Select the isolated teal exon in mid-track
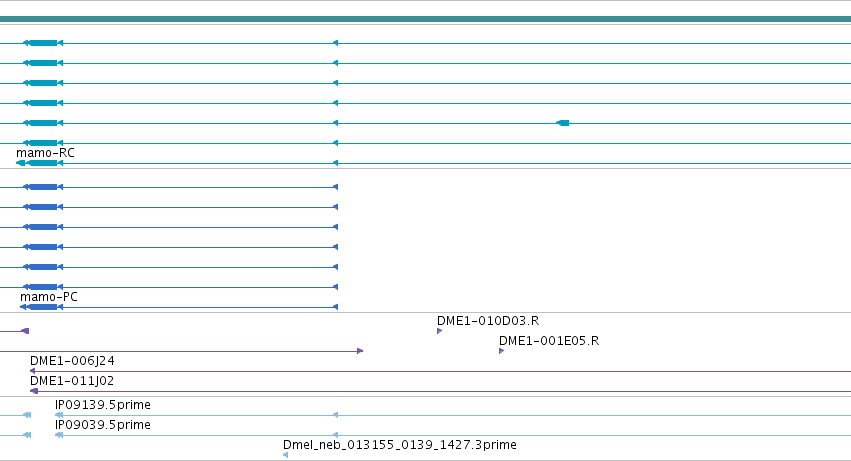Screen dimensions: 851x461 click(x=563, y=123)
